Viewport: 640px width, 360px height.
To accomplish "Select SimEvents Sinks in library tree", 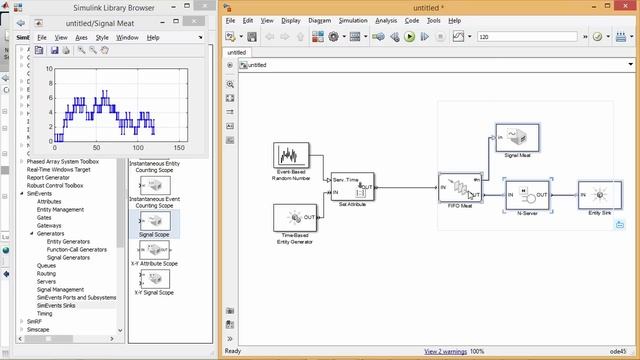I will tap(56, 305).
